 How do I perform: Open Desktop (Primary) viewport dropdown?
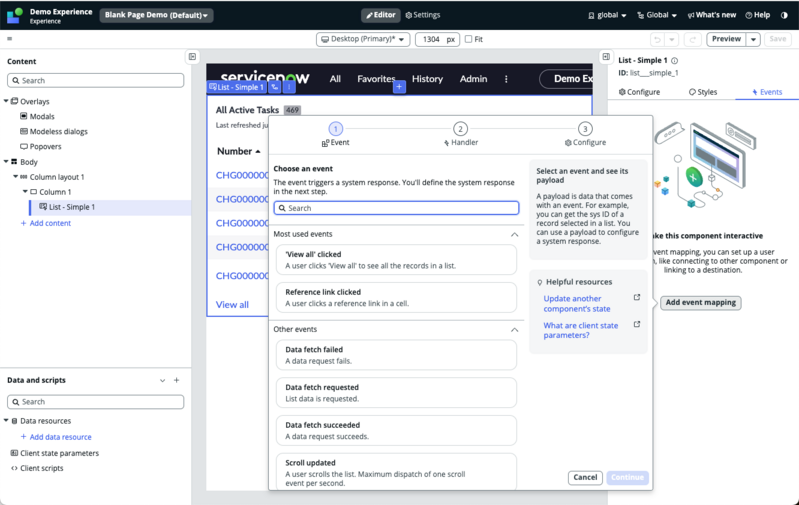coord(363,39)
